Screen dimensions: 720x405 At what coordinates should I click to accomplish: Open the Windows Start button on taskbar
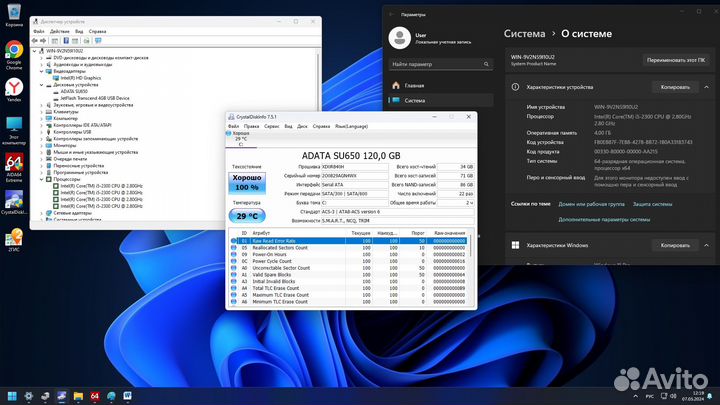[12, 396]
